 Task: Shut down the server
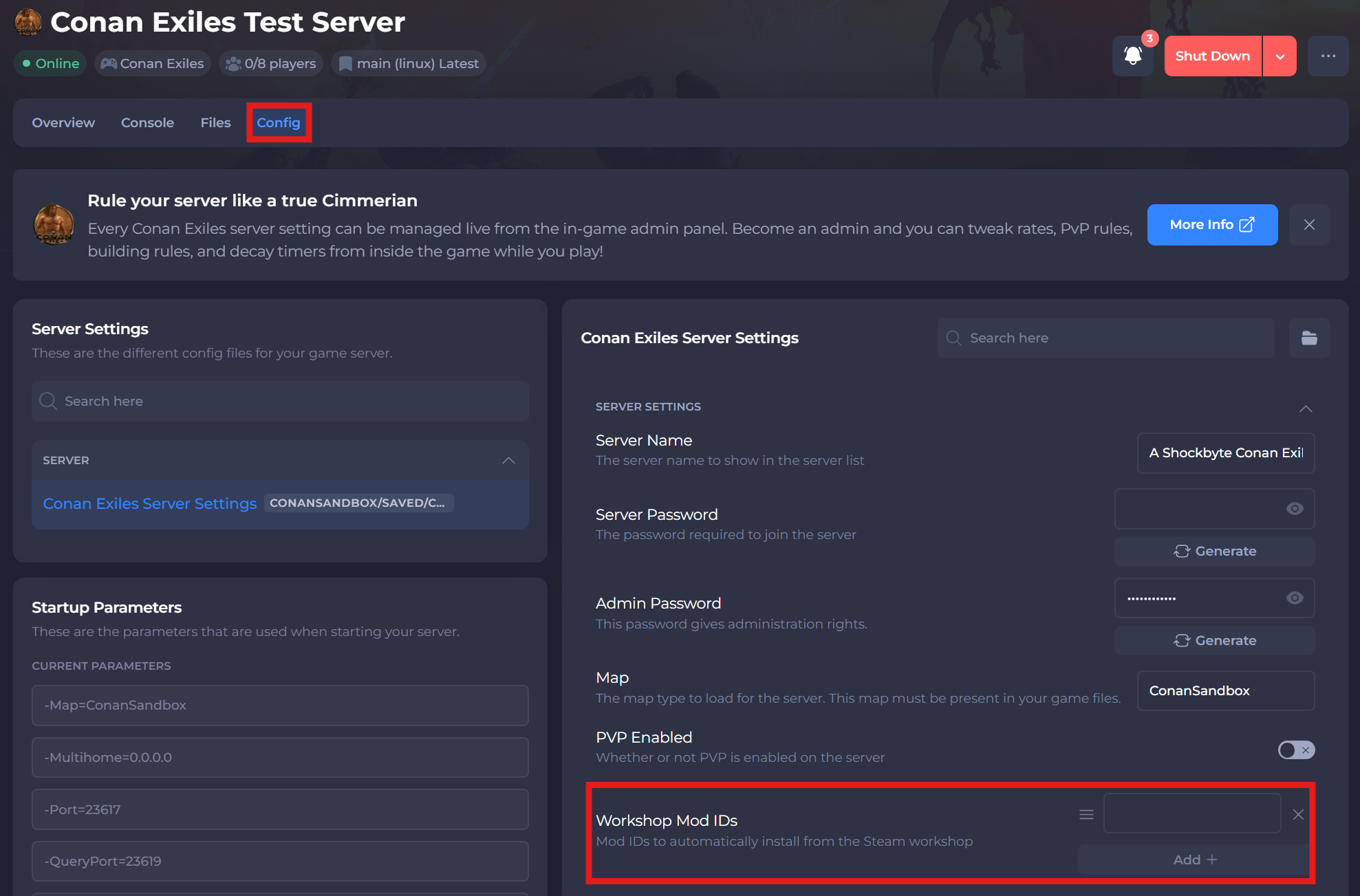click(1212, 56)
